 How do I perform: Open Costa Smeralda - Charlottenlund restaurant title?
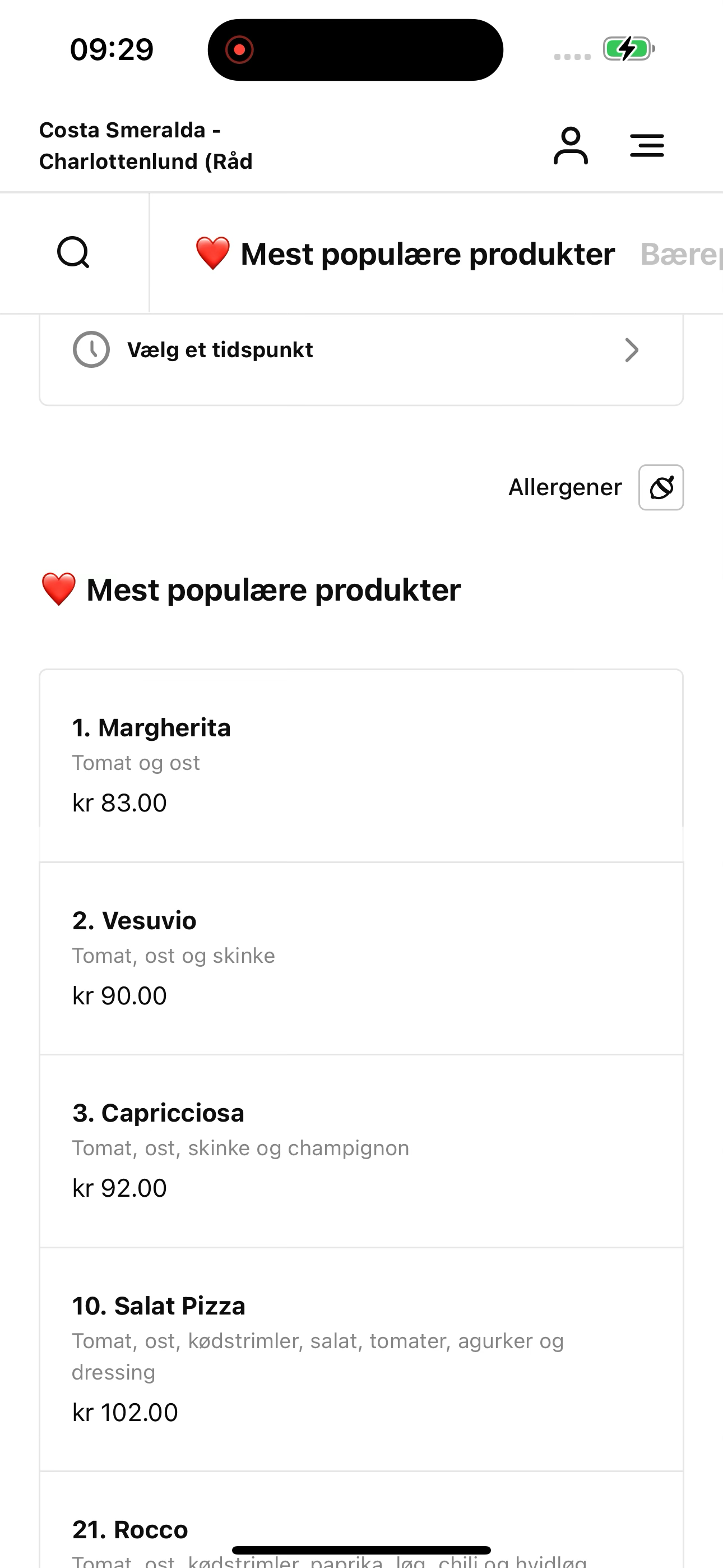click(x=146, y=145)
